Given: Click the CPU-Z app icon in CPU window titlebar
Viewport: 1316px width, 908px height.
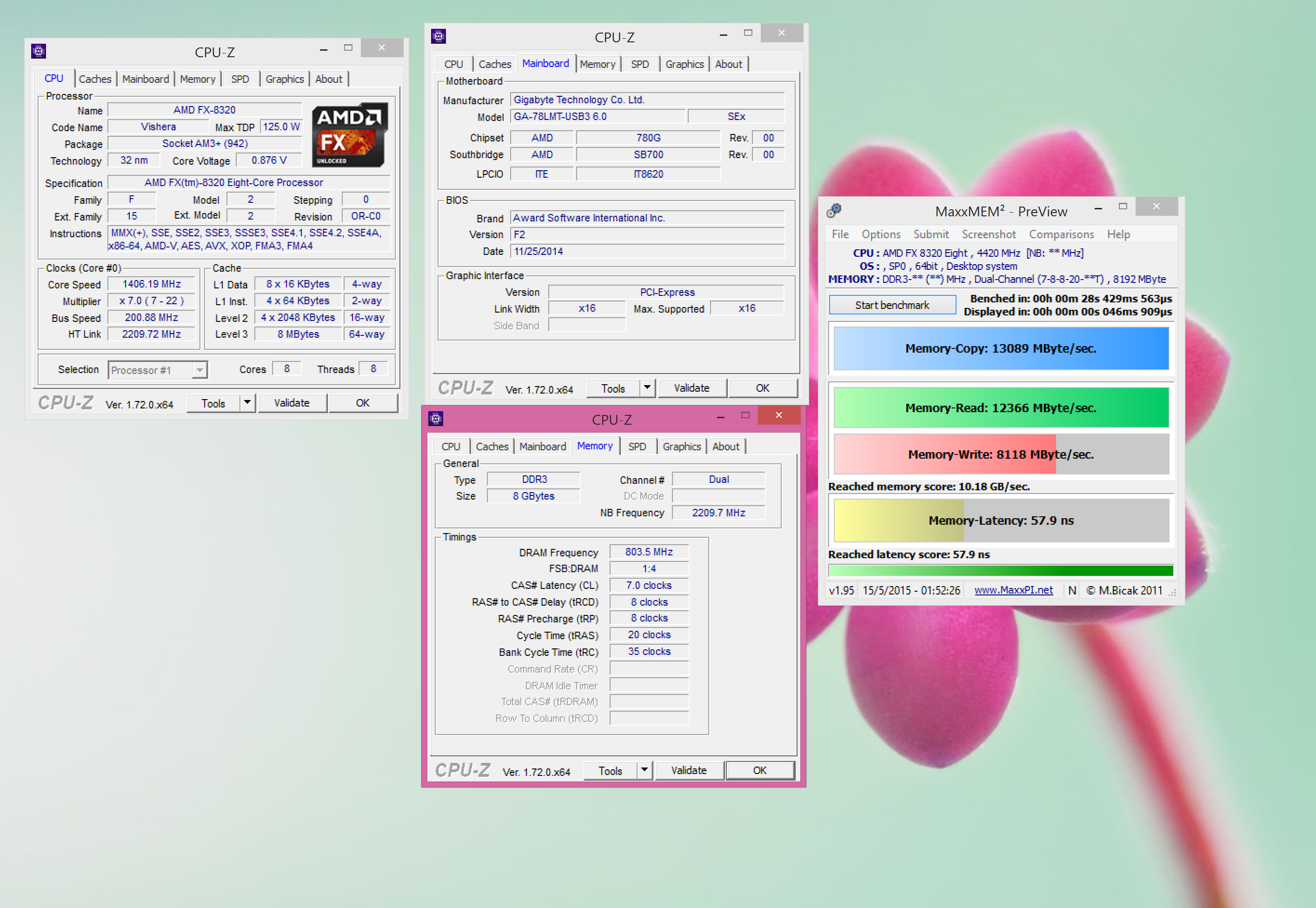Looking at the screenshot, I should pyautogui.click(x=39, y=51).
